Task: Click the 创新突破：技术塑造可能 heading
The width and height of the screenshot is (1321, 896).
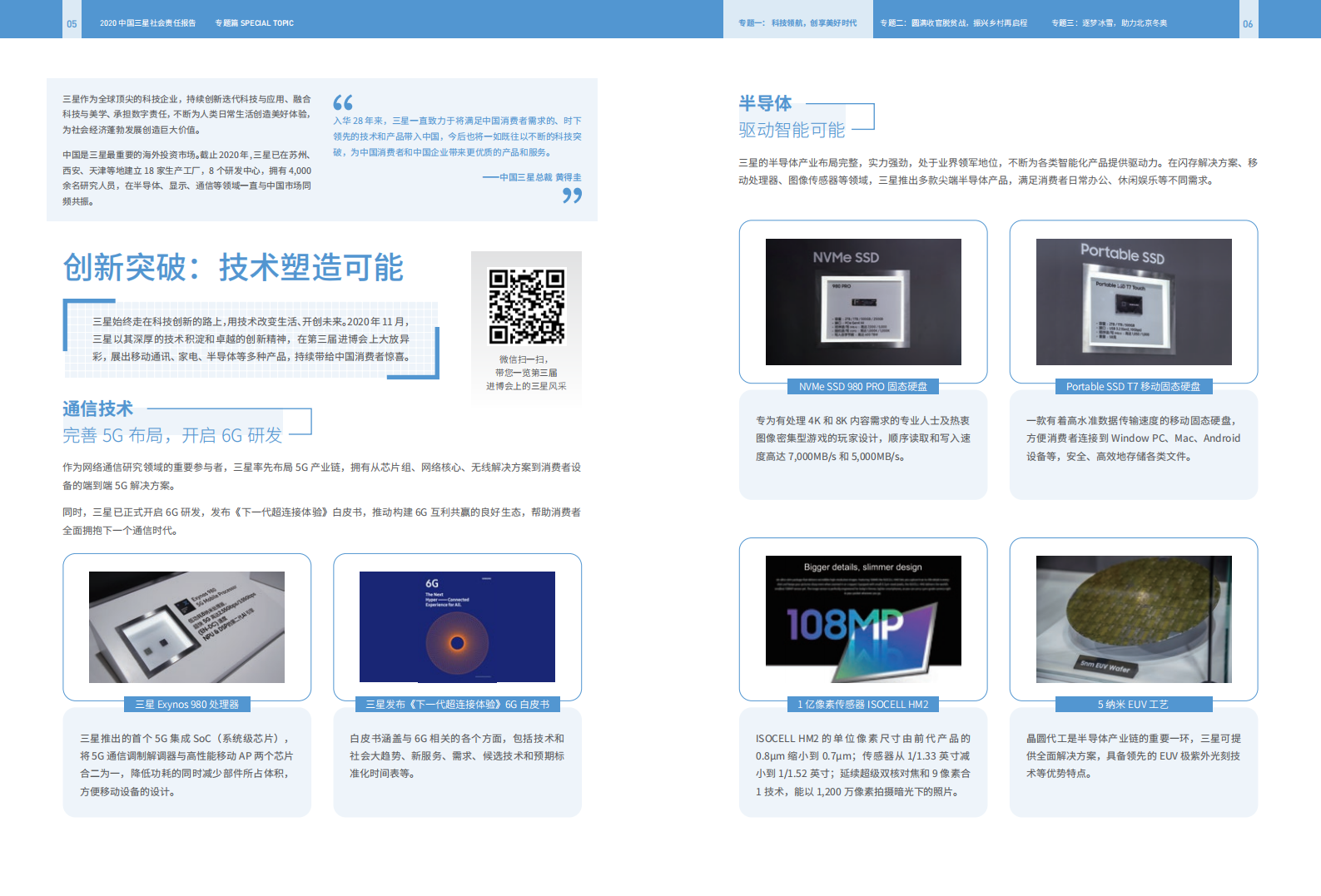Action: click(233, 268)
